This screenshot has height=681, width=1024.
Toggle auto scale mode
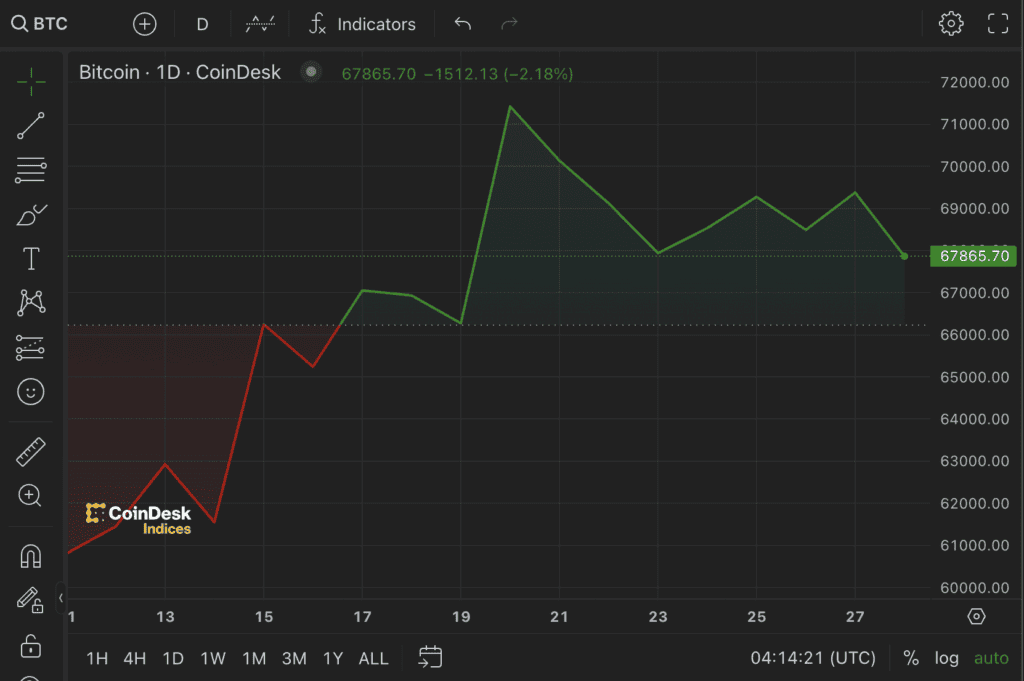coord(991,657)
